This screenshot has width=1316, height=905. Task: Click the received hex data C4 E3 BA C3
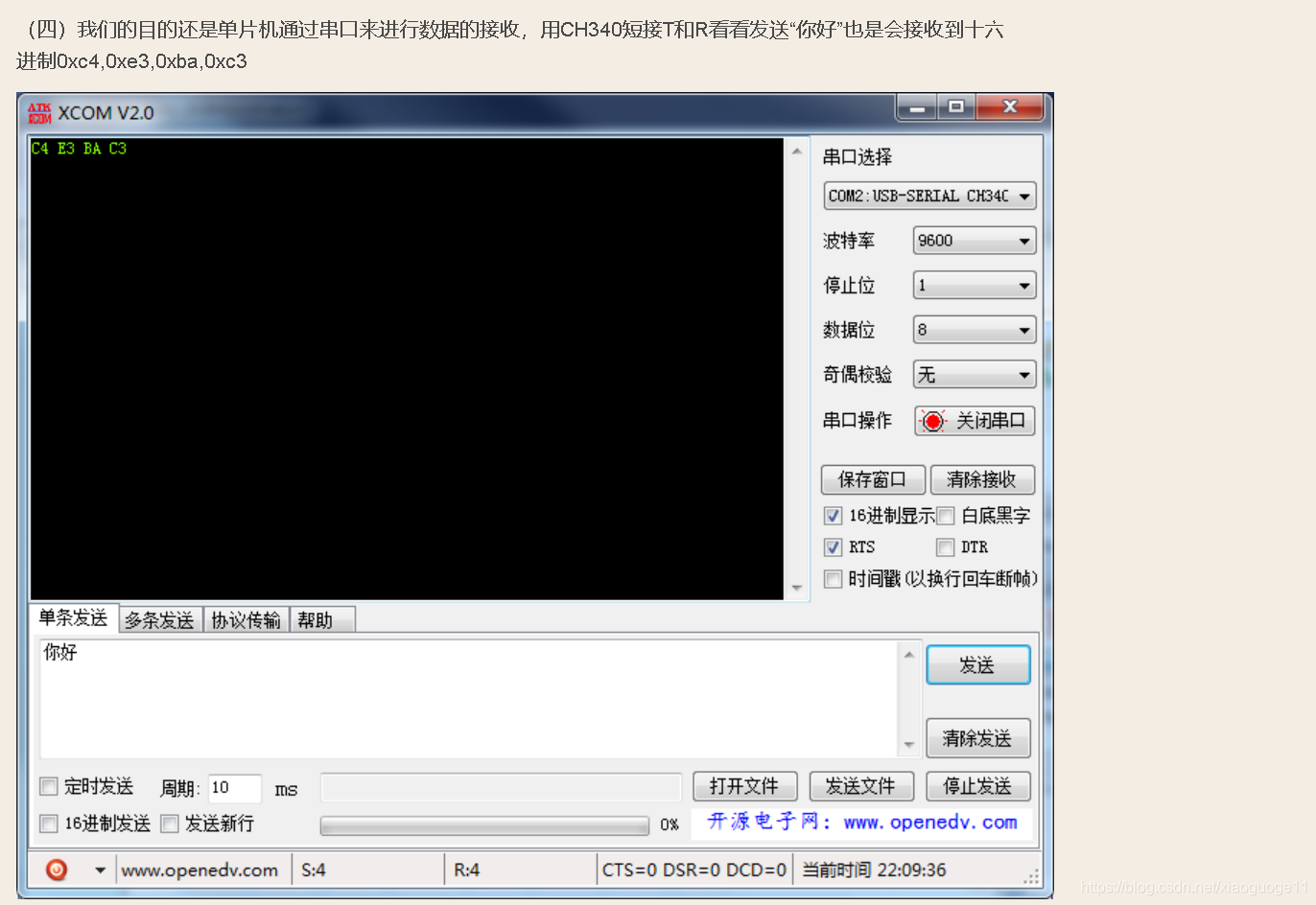click(x=79, y=149)
